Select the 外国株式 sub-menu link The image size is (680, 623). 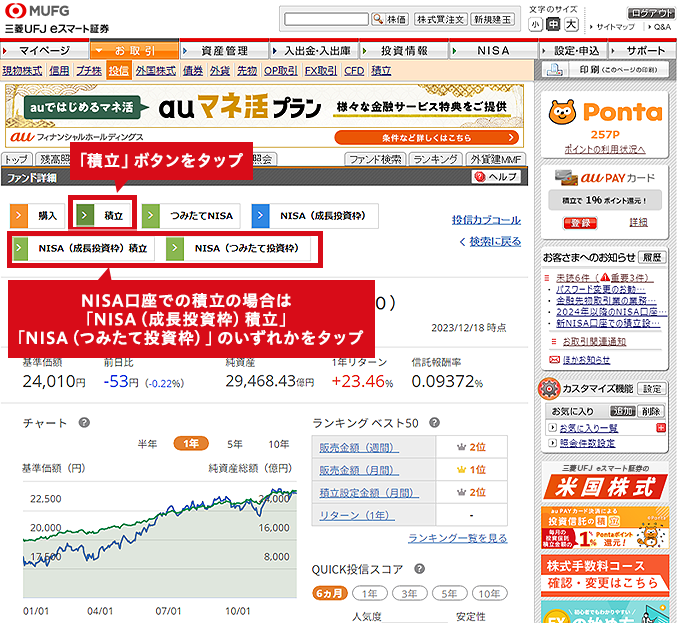point(156,71)
